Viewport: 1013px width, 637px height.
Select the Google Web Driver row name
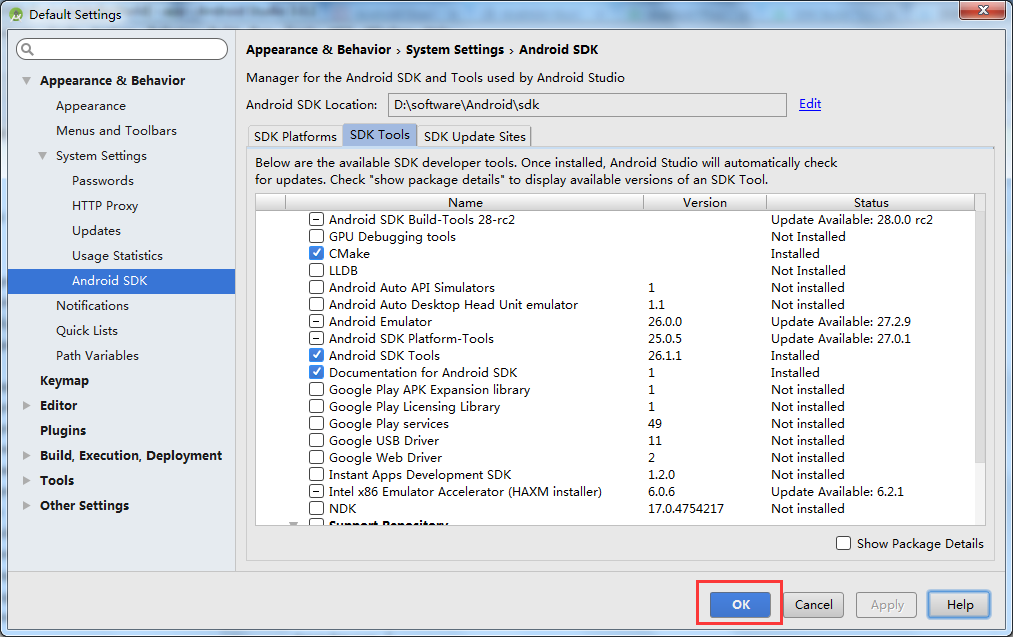[x=386, y=457]
